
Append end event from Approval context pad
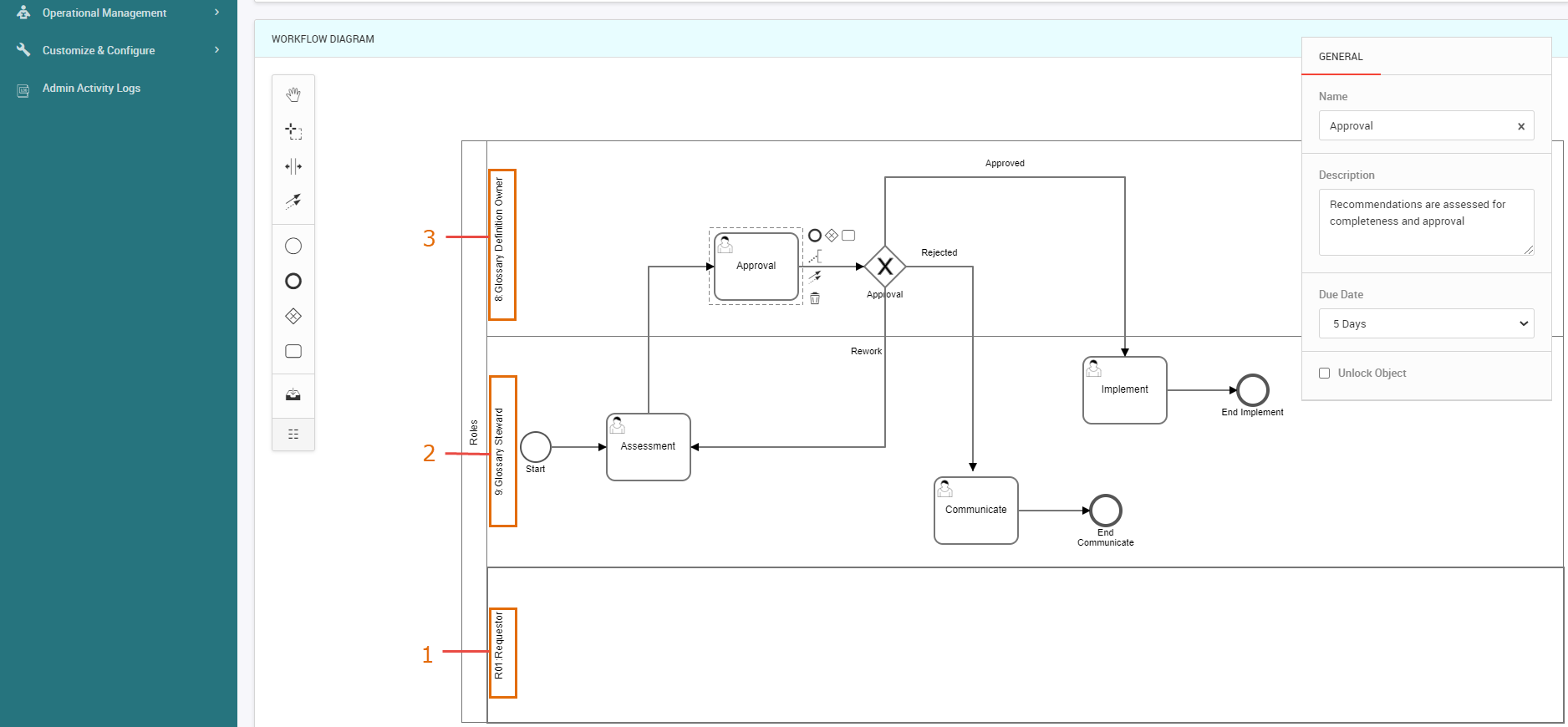click(815, 236)
